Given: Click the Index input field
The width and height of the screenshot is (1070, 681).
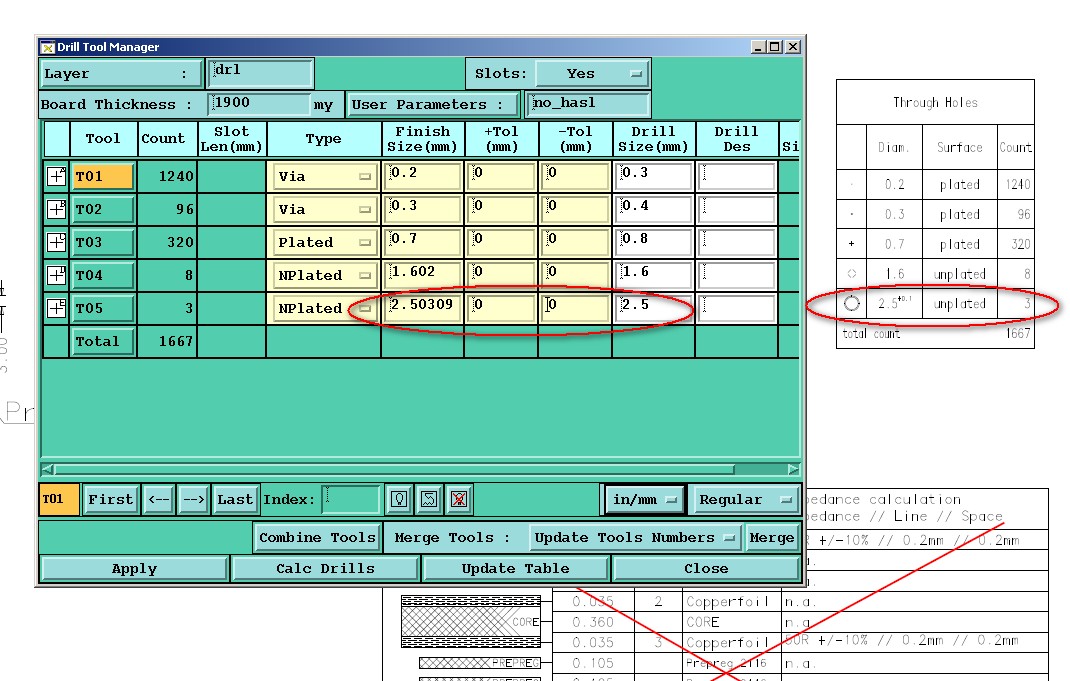Looking at the screenshot, I should [351, 499].
